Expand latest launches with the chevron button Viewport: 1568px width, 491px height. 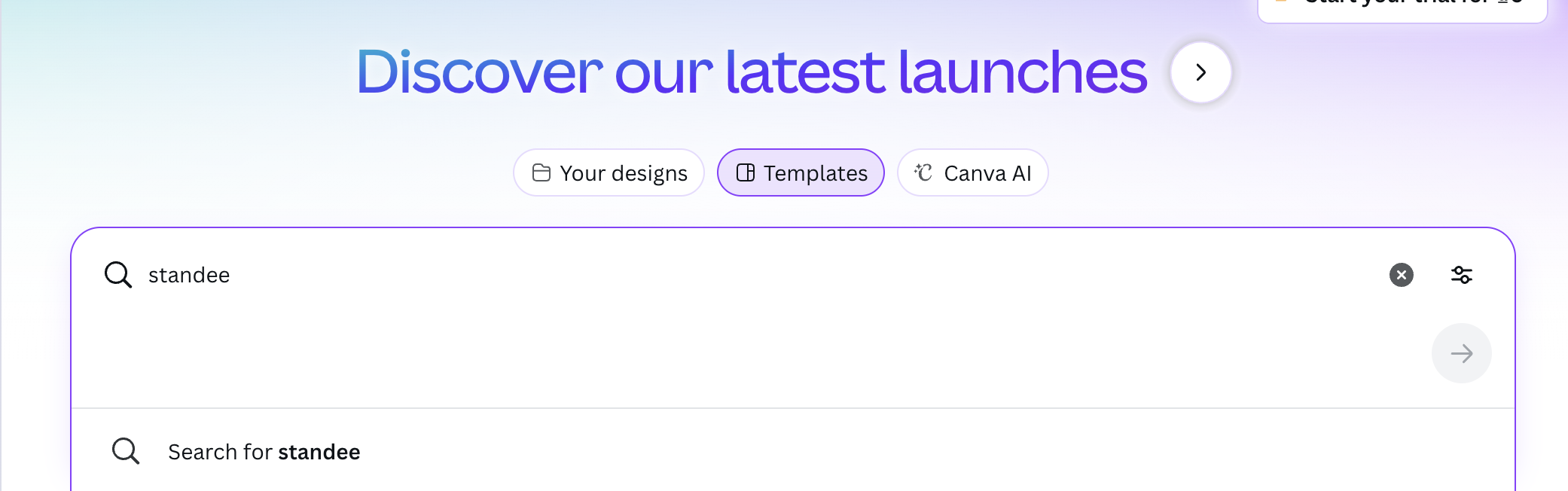[x=1200, y=72]
